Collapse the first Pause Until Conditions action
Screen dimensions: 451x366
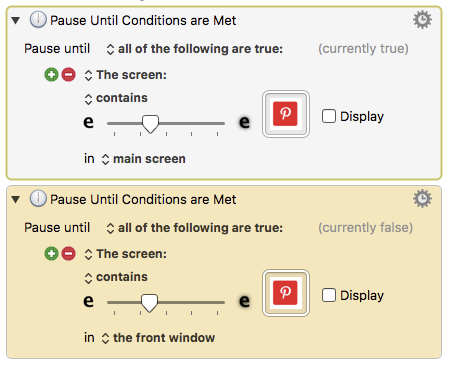pyautogui.click(x=15, y=21)
